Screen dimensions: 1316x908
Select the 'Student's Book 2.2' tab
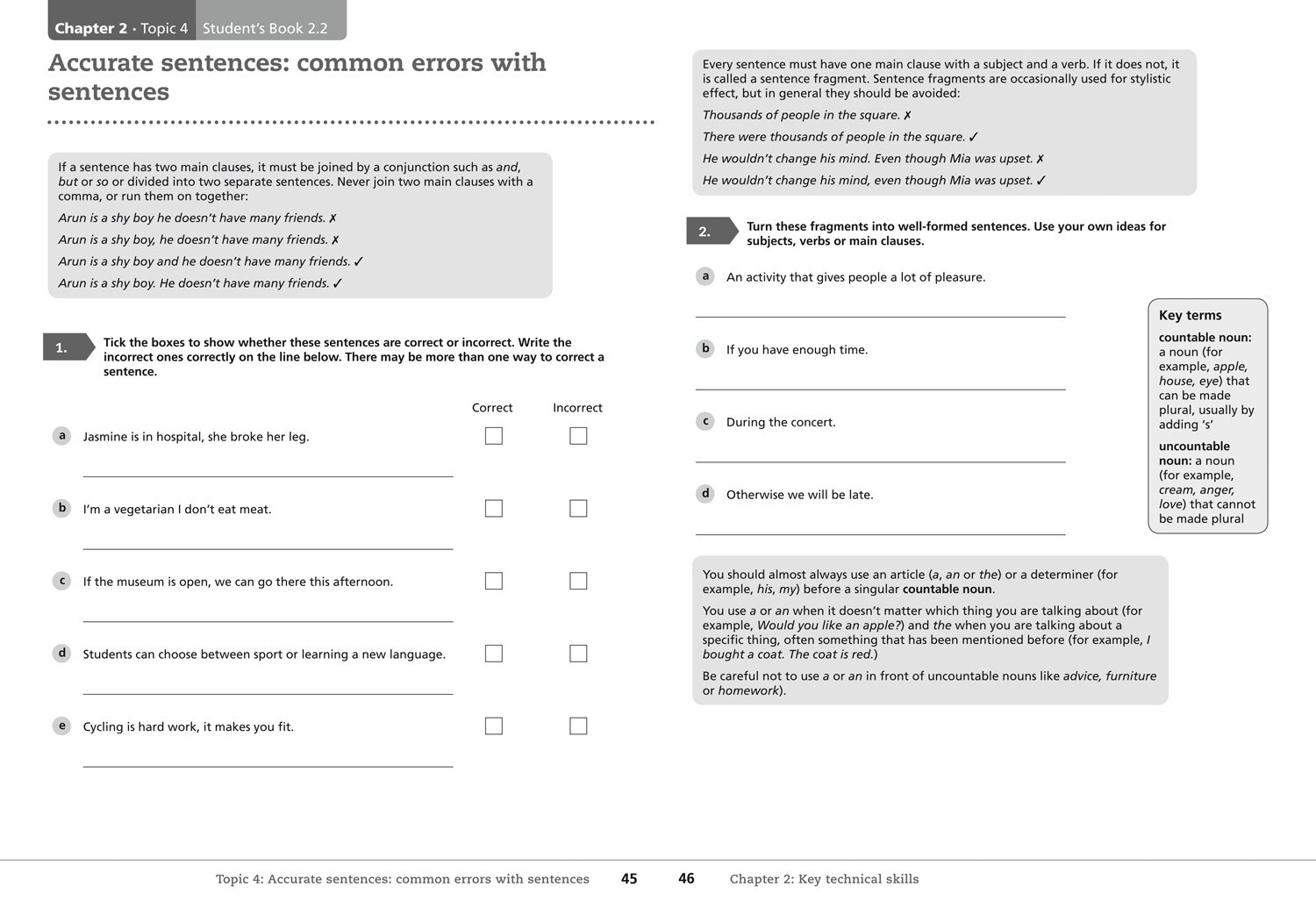(265, 28)
